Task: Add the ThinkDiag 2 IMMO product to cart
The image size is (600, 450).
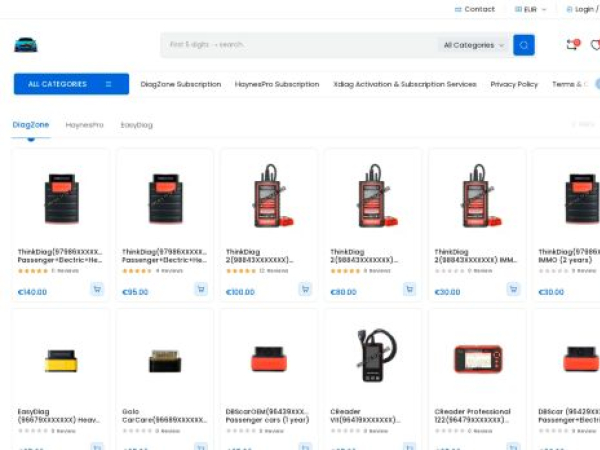Action: [513, 289]
